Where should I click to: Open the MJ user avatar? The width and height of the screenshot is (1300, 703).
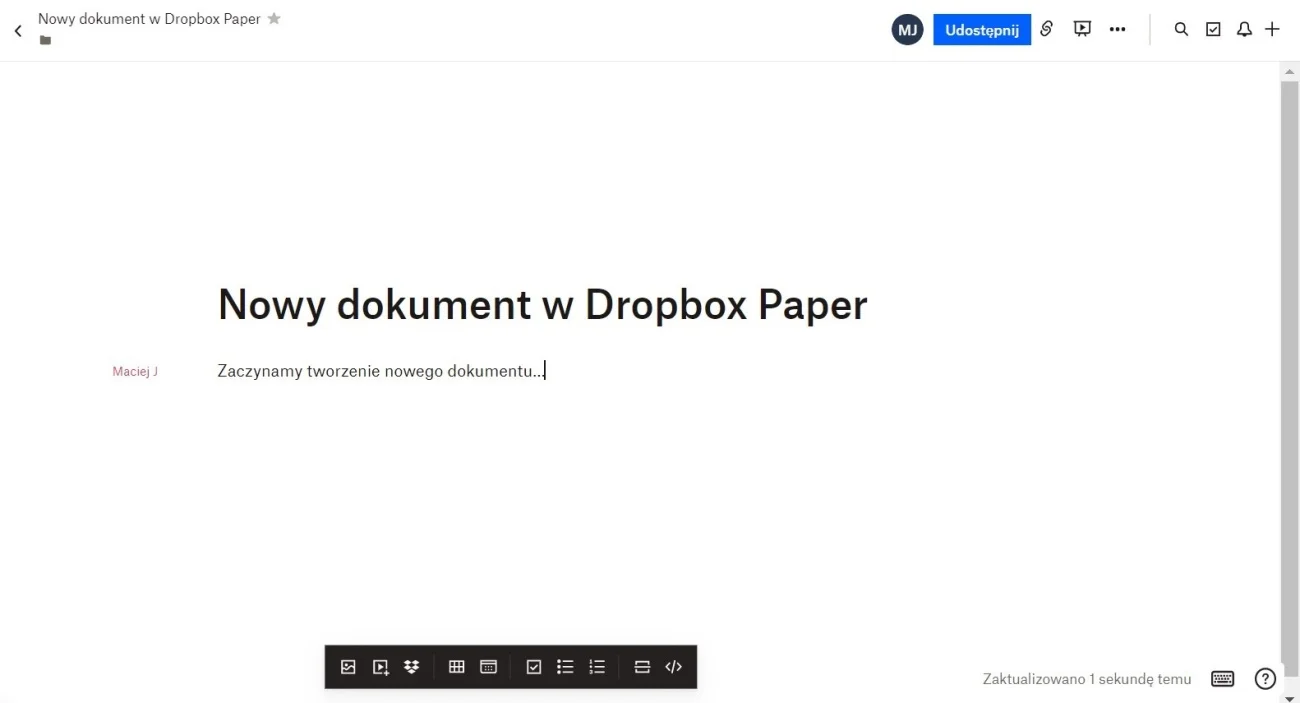click(907, 30)
